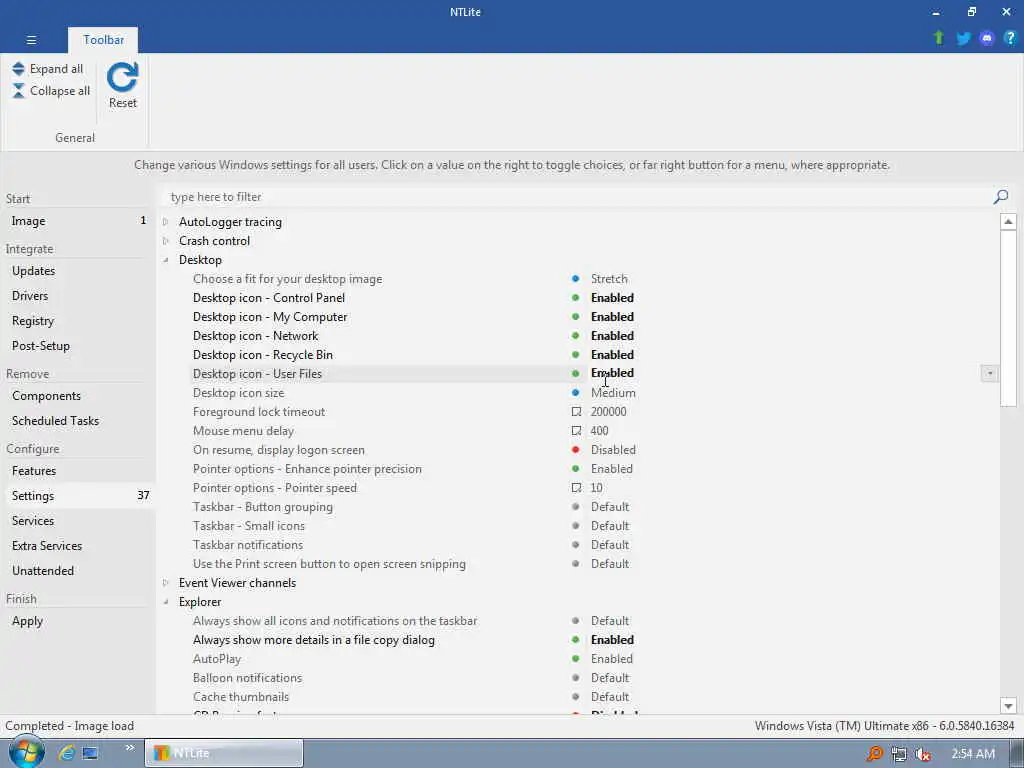The width and height of the screenshot is (1024, 768).
Task: Click the system clock 2:54 AM
Action: [973, 754]
